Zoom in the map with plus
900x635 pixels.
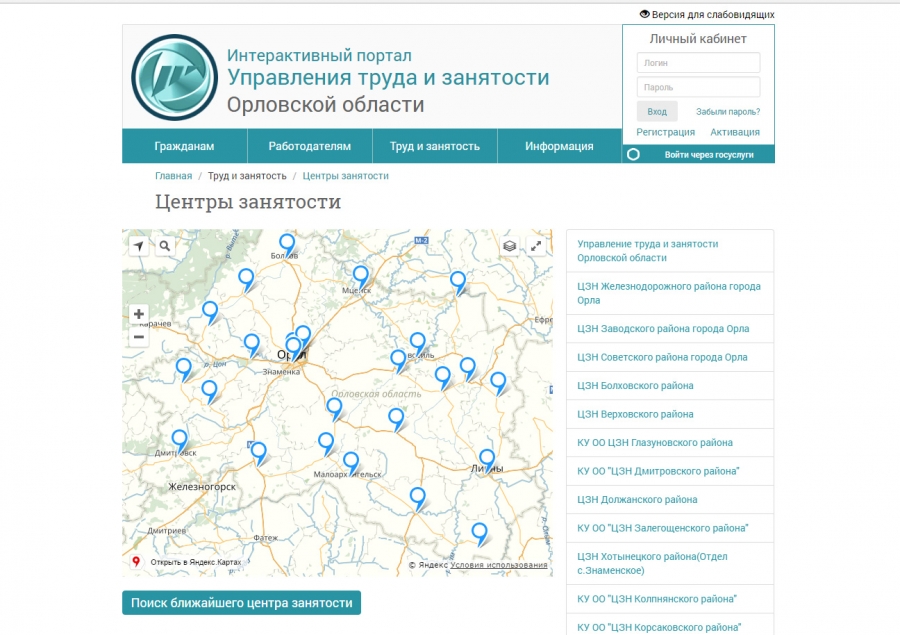(x=139, y=314)
